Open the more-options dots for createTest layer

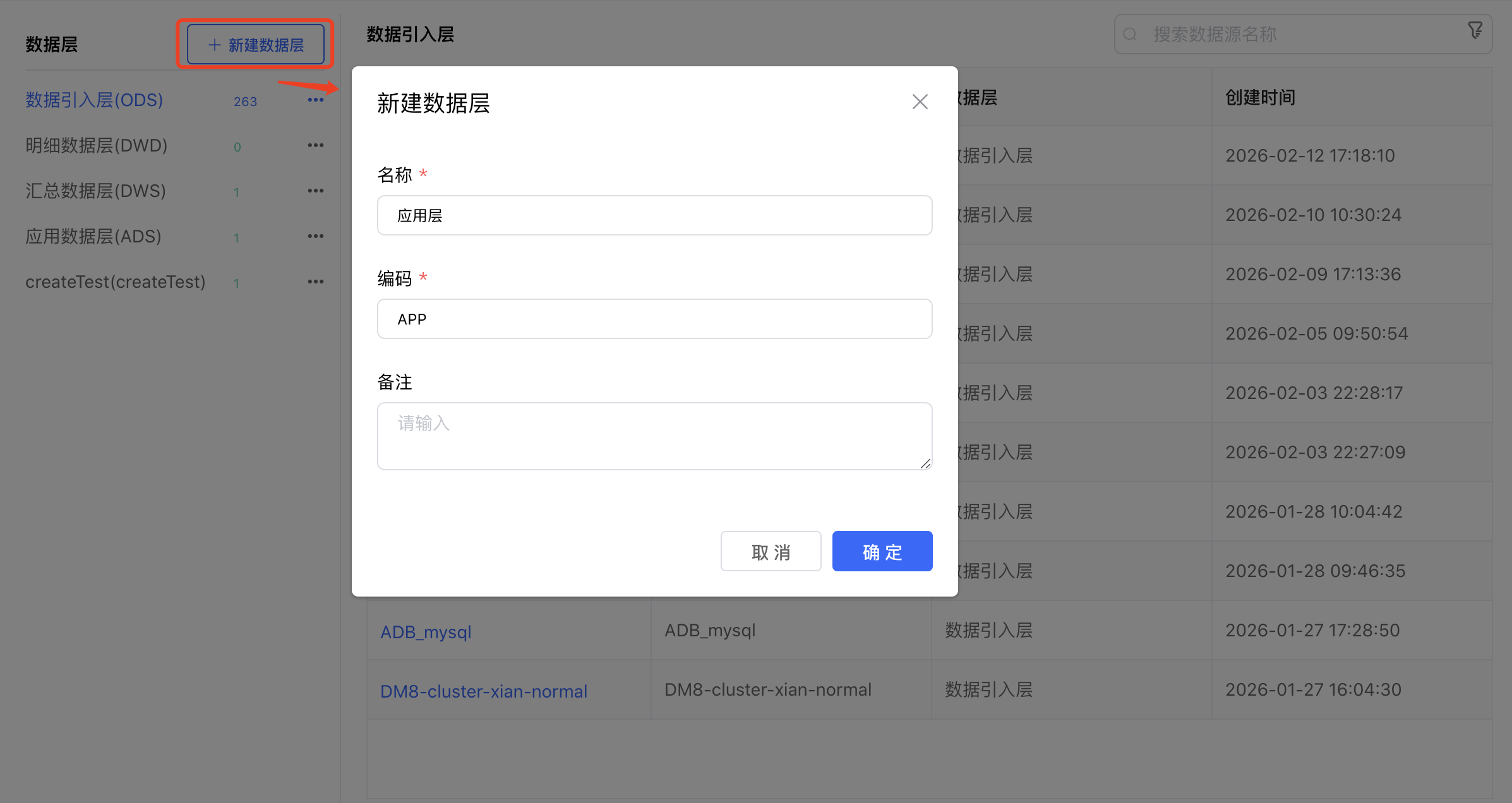coord(315,282)
